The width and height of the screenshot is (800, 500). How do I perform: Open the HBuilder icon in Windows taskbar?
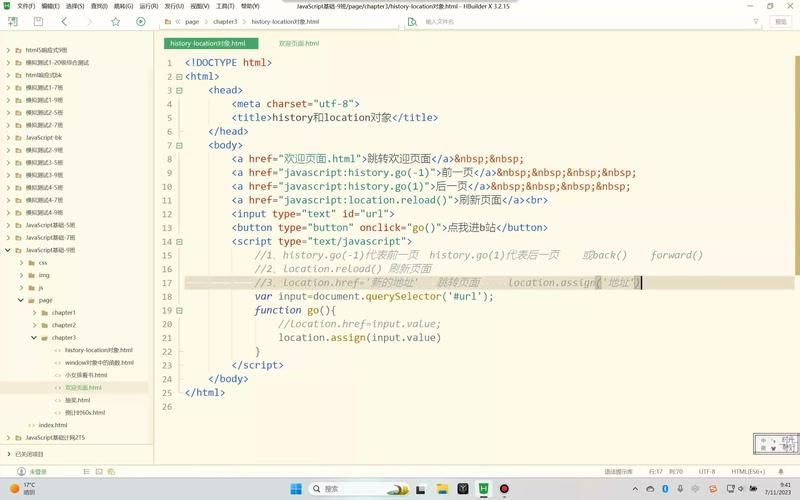[x=484, y=489]
